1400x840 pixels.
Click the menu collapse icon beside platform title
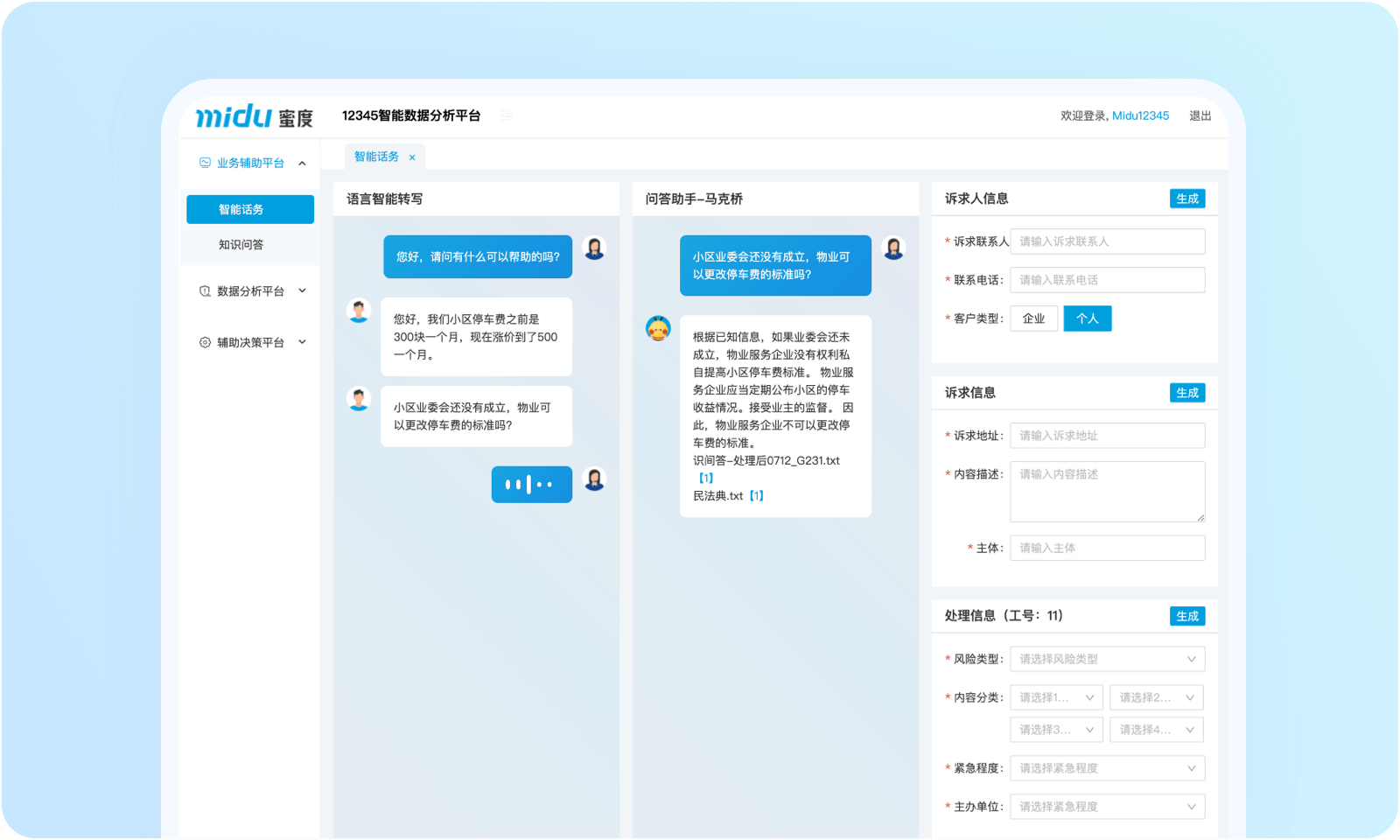[x=507, y=115]
